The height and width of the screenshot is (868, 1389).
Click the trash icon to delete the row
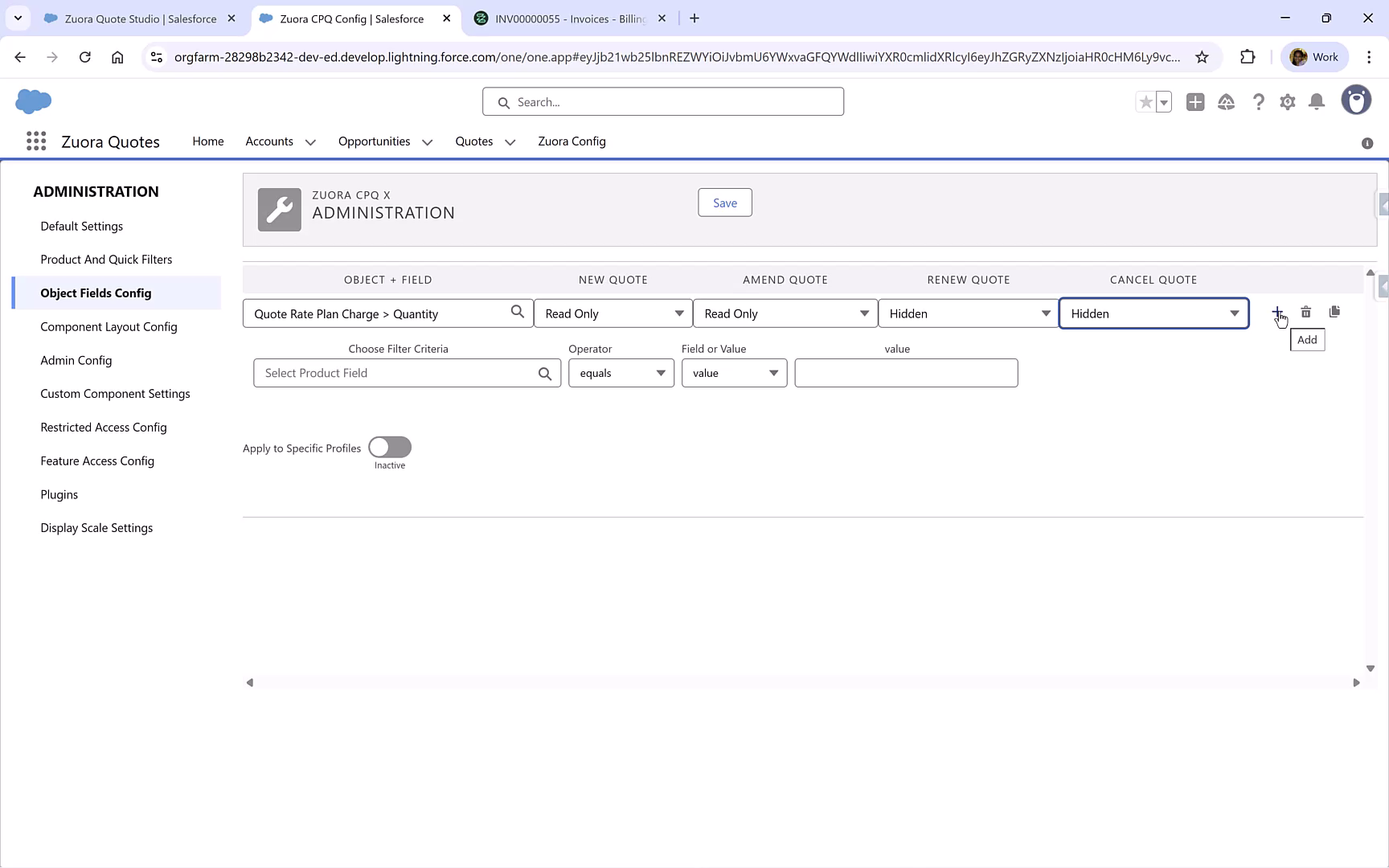[x=1306, y=312]
